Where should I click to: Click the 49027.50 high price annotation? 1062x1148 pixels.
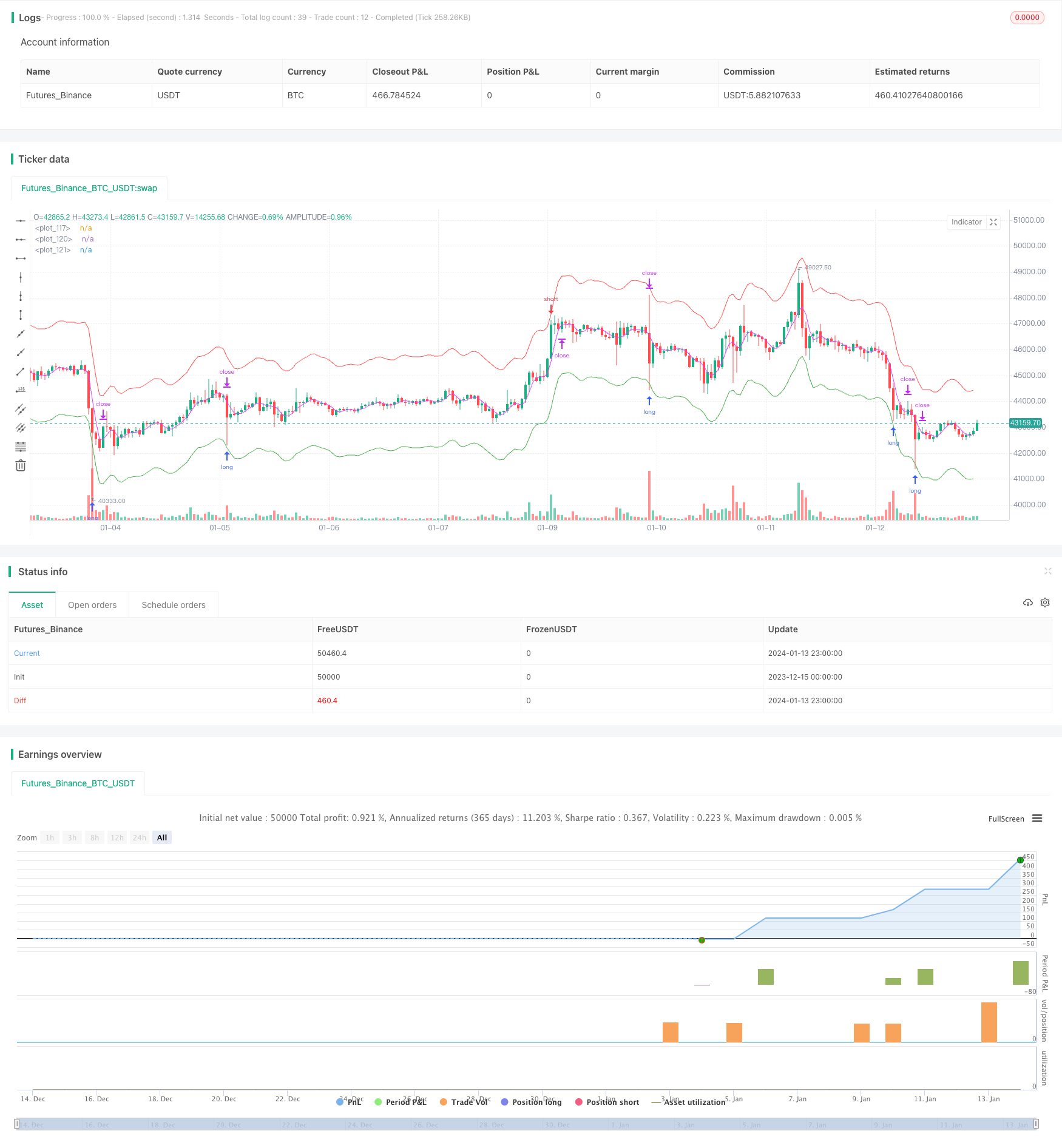pyautogui.click(x=818, y=268)
